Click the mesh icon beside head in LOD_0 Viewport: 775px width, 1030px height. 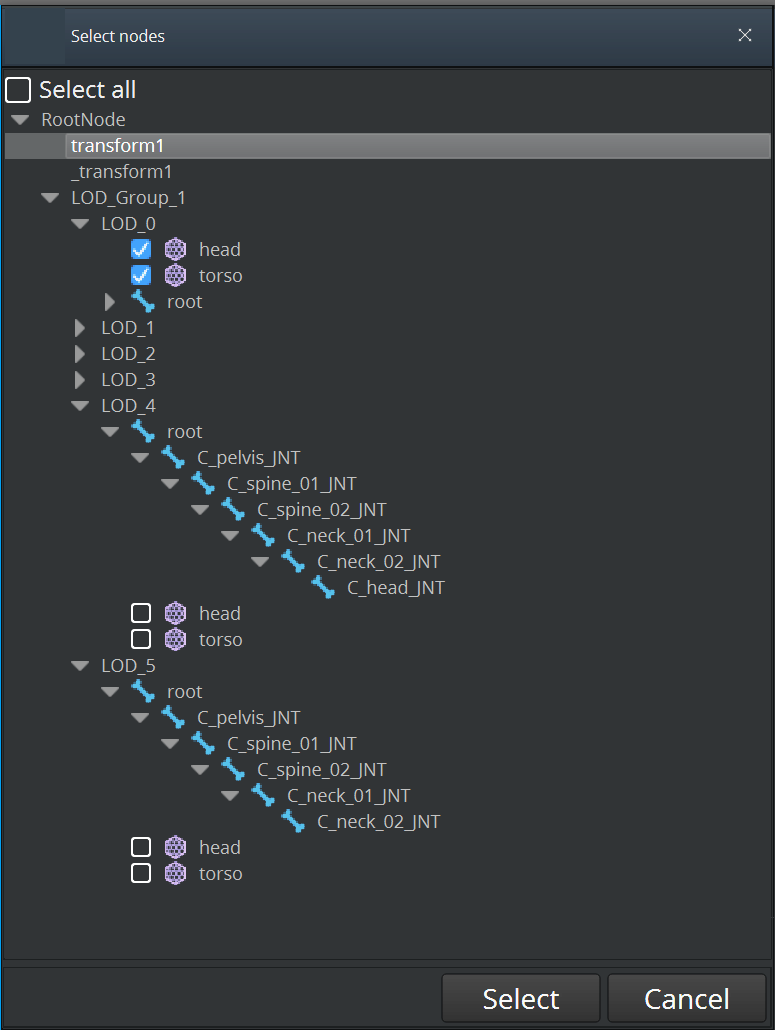tap(175, 249)
